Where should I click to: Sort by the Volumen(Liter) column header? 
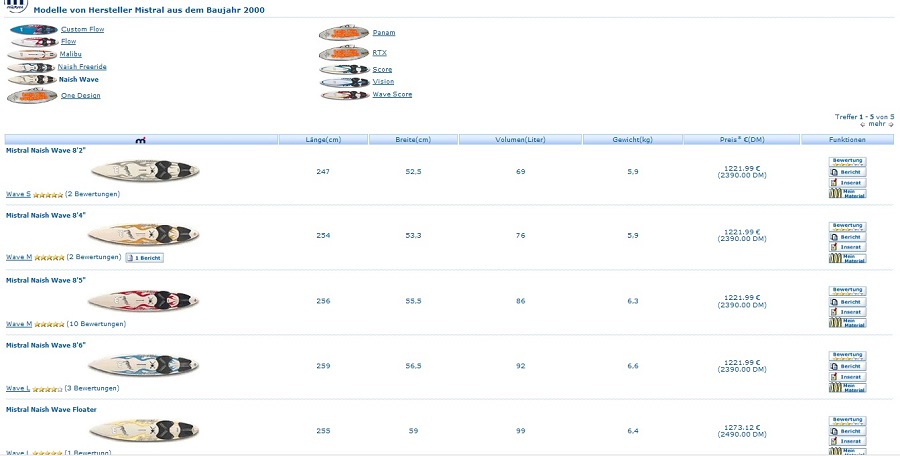coord(521,140)
